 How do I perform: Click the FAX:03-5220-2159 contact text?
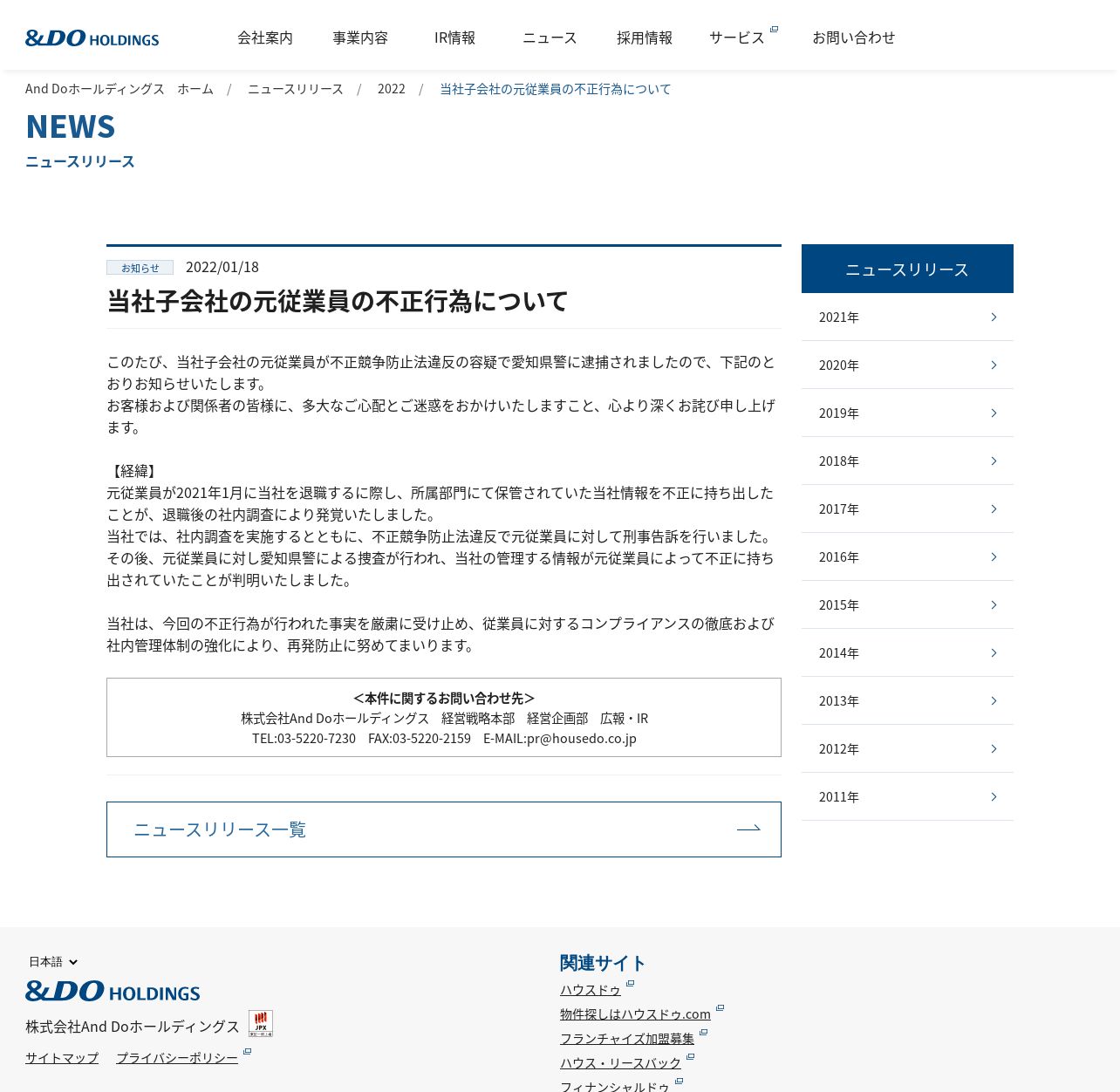pos(420,738)
